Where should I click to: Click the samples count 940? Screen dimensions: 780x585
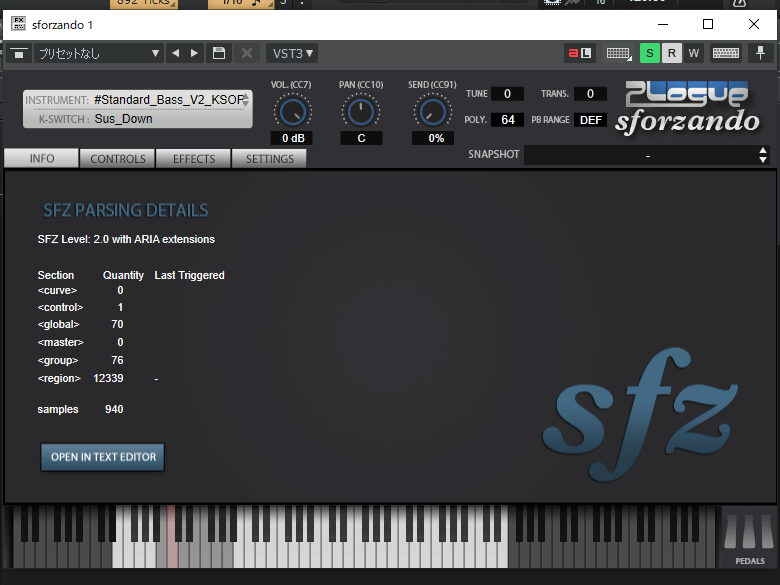point(114,409)
